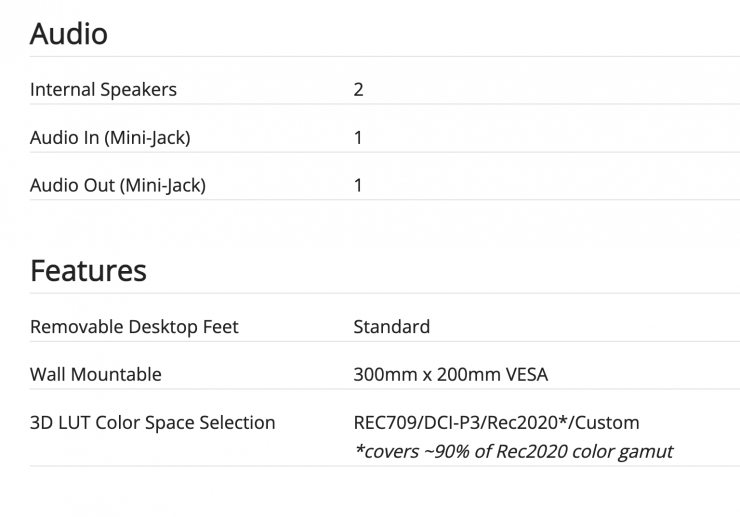The image size is (740, 517).
Task: Click the Audio section heading
Action: click(68, 34)
